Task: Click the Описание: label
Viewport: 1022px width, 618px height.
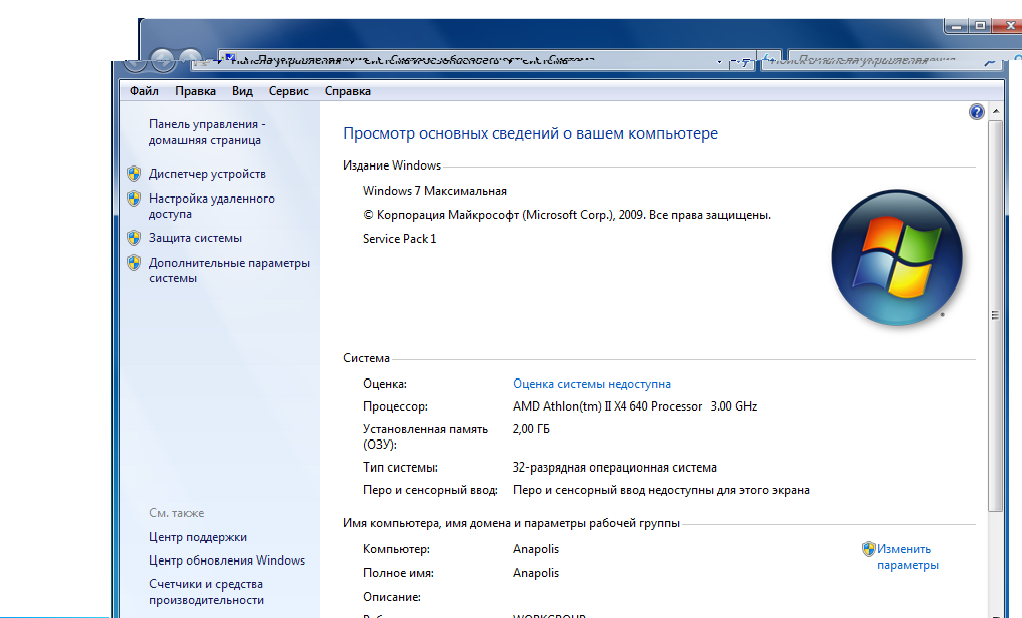Action: pyautogui.click(x=392, y=596)
